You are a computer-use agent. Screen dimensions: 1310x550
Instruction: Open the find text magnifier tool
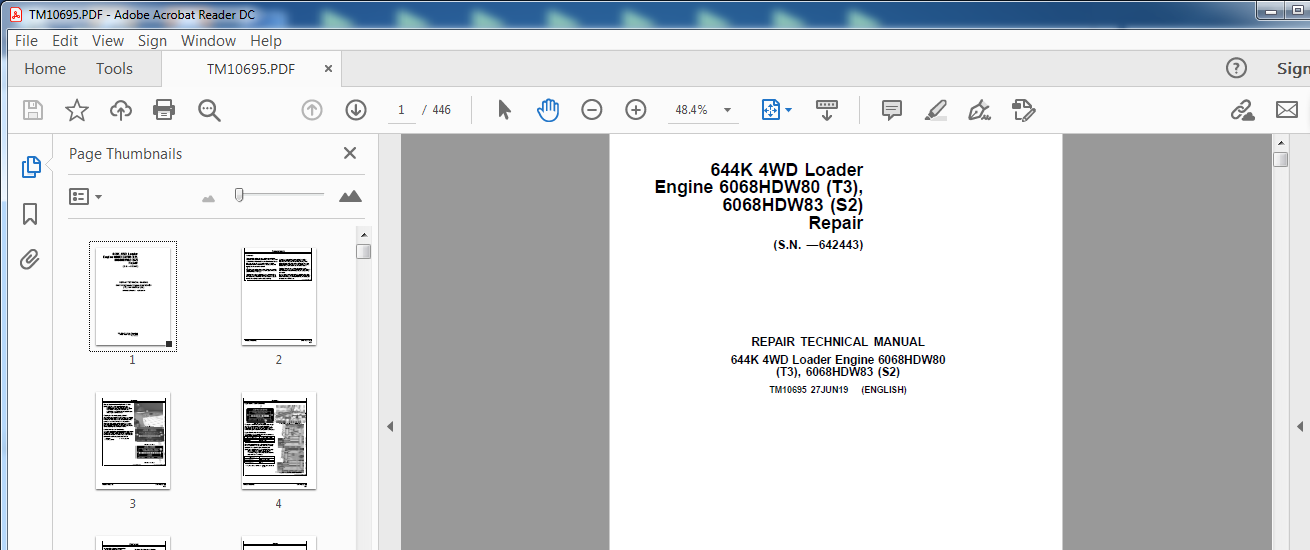(x=209, y=110)
